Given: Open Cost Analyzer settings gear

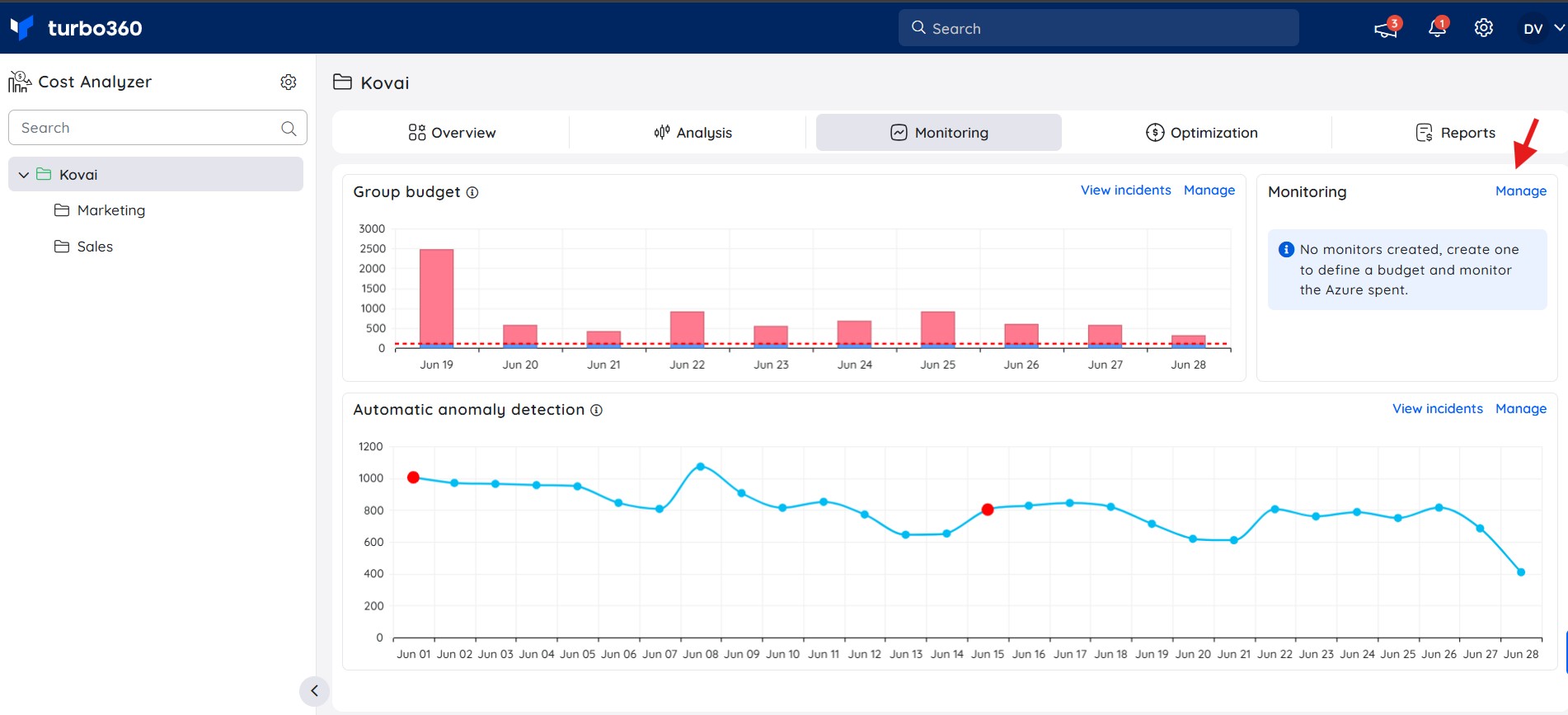Looking at the screenshot, I should [289, 82].
